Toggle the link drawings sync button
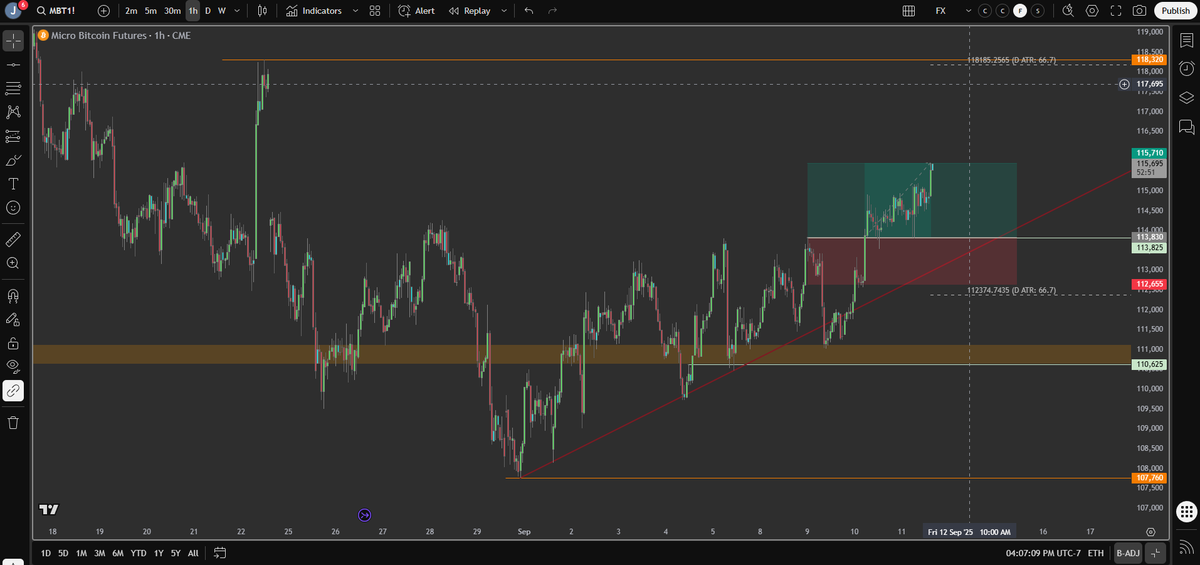 pos(13,390)
